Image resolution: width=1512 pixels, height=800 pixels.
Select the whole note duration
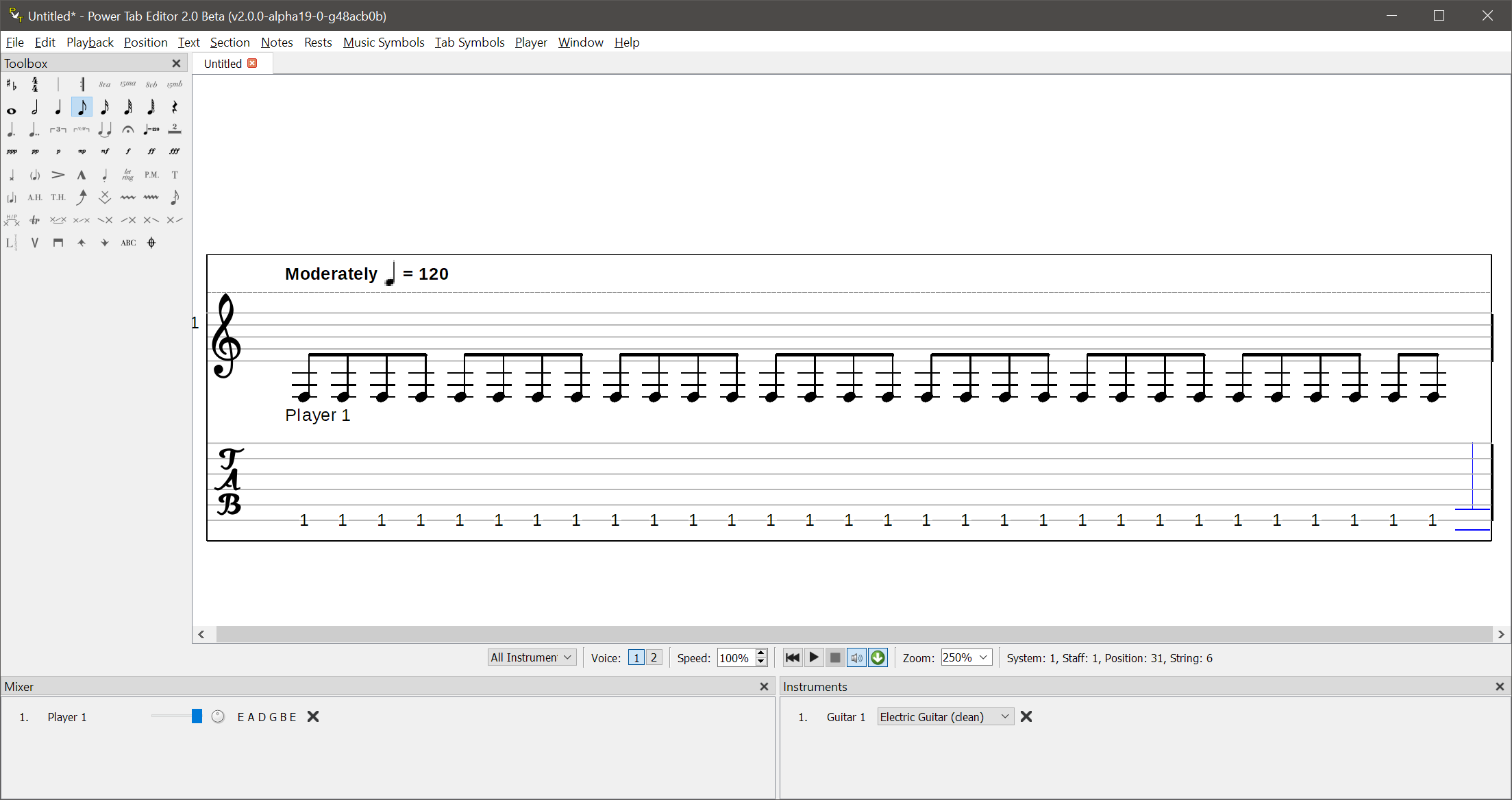point(12,110)
